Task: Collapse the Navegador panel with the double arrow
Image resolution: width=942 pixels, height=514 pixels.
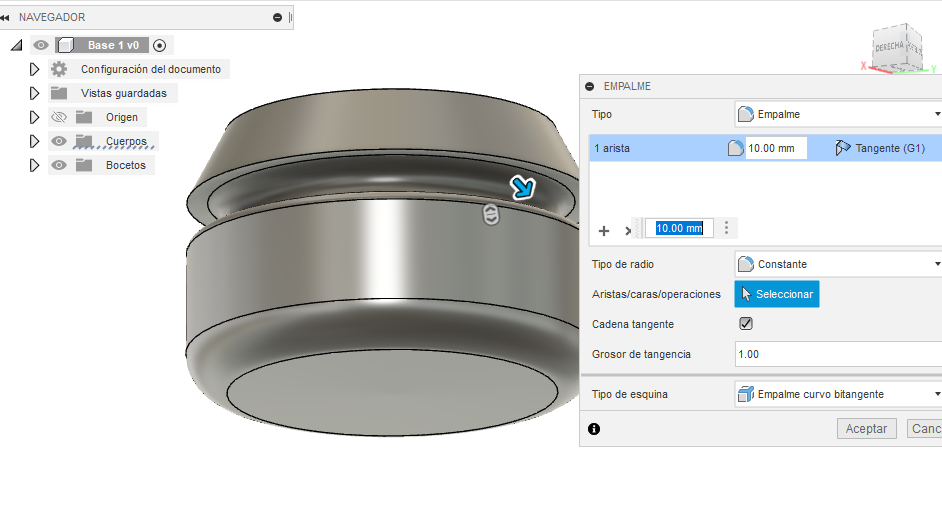Action: click(5, 17)
